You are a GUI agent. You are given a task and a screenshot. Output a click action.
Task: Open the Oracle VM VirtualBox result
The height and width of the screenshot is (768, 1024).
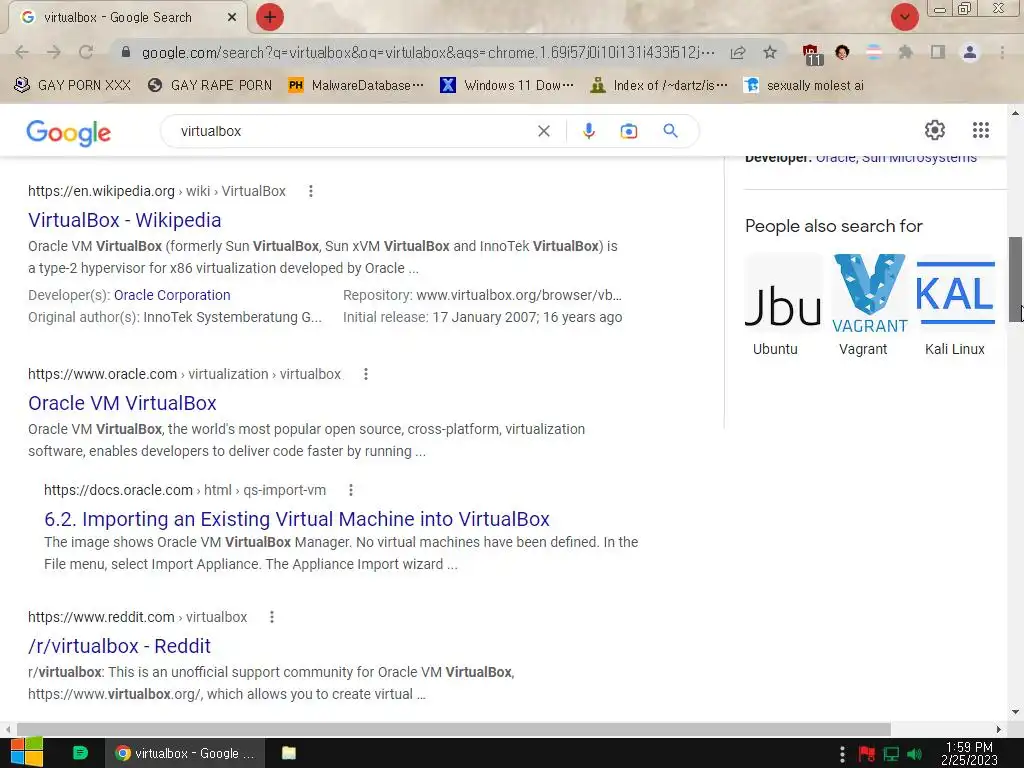point(122,403)
